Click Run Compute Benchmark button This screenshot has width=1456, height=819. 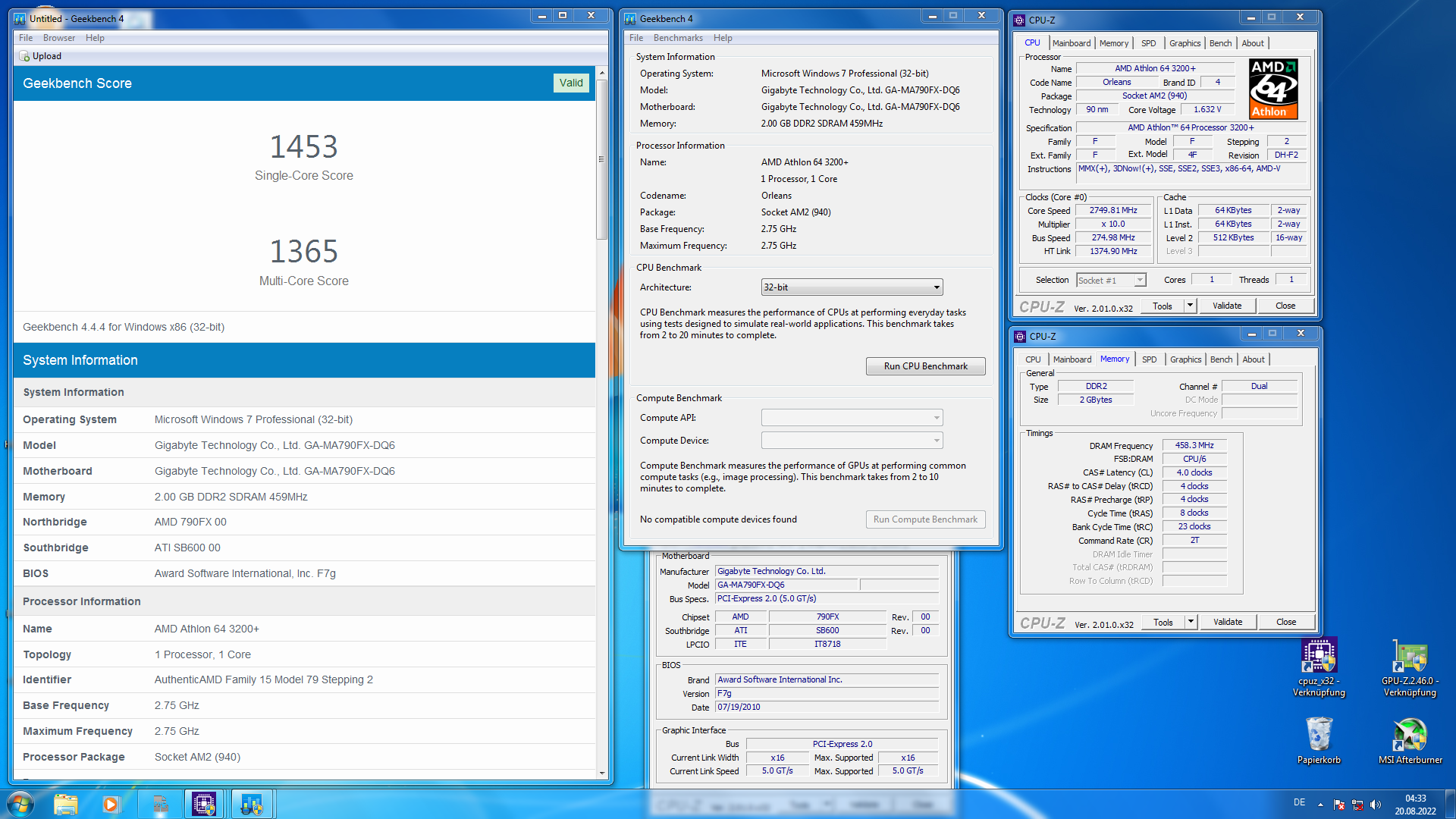(x=925, y=519)
